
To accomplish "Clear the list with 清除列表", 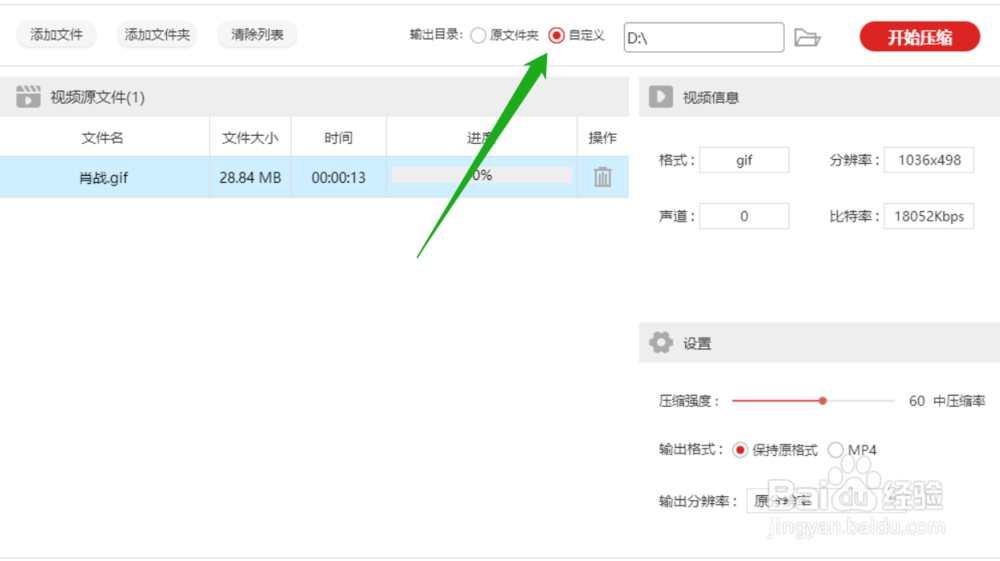I will tap(257, 35).
